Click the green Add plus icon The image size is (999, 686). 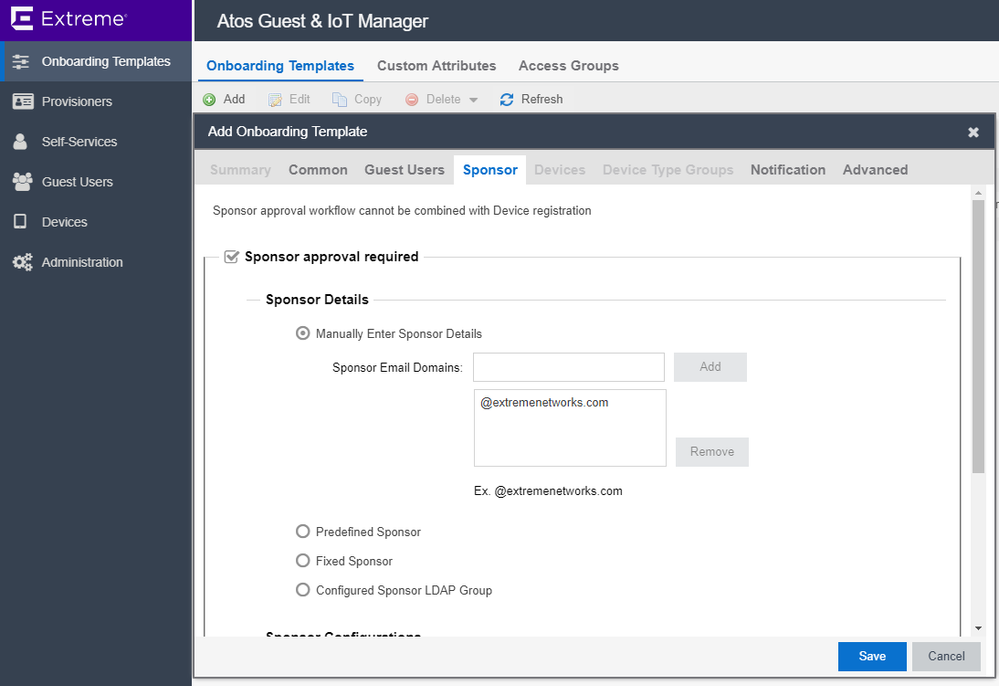(x=209, y=99)
